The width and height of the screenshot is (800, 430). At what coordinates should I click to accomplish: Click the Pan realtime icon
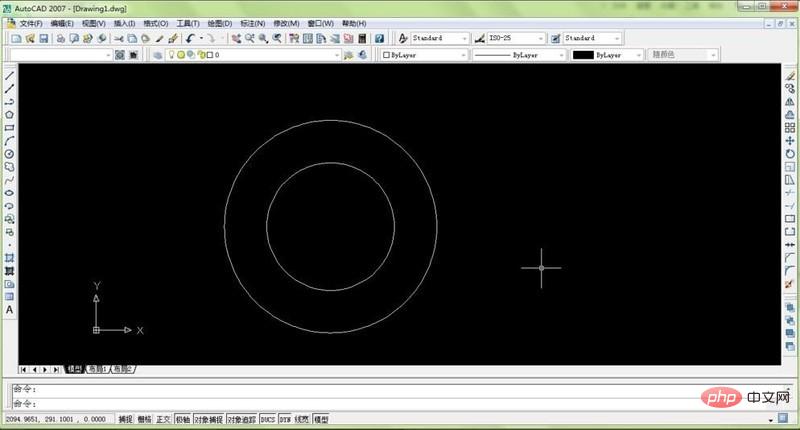[236, 38]
